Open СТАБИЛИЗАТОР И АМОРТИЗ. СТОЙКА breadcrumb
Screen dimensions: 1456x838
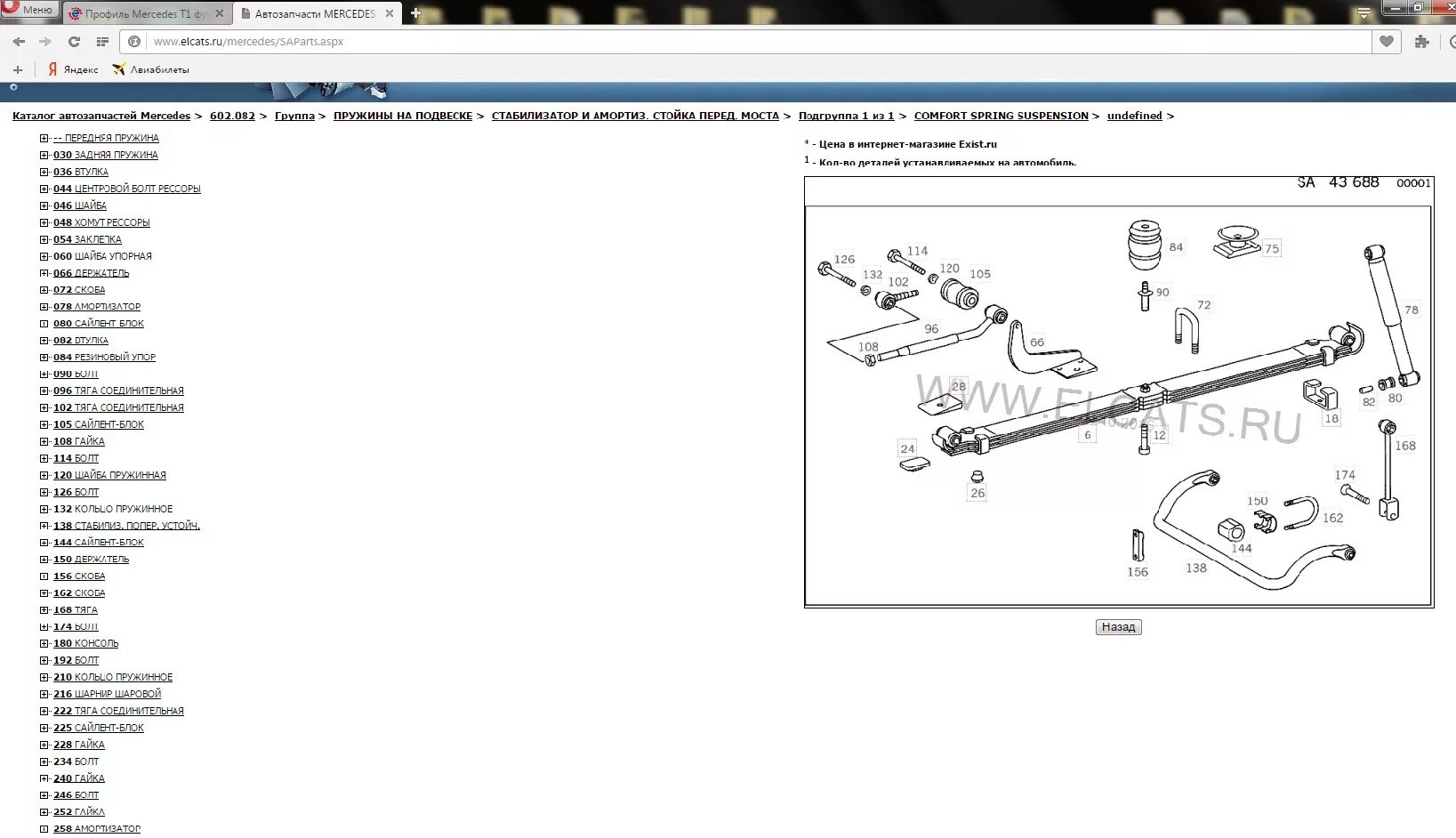click(635, 116)
